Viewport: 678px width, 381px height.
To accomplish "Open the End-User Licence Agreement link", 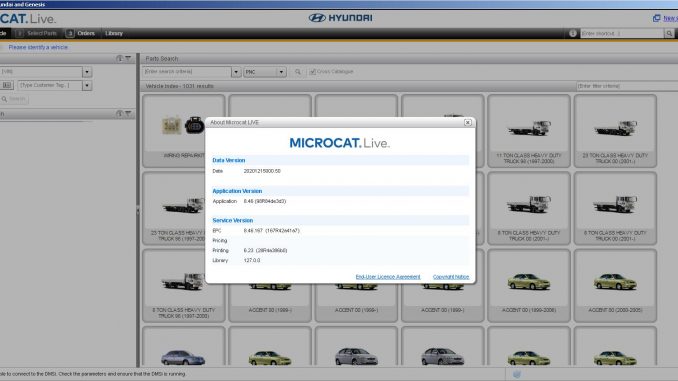I will (388, 277).
